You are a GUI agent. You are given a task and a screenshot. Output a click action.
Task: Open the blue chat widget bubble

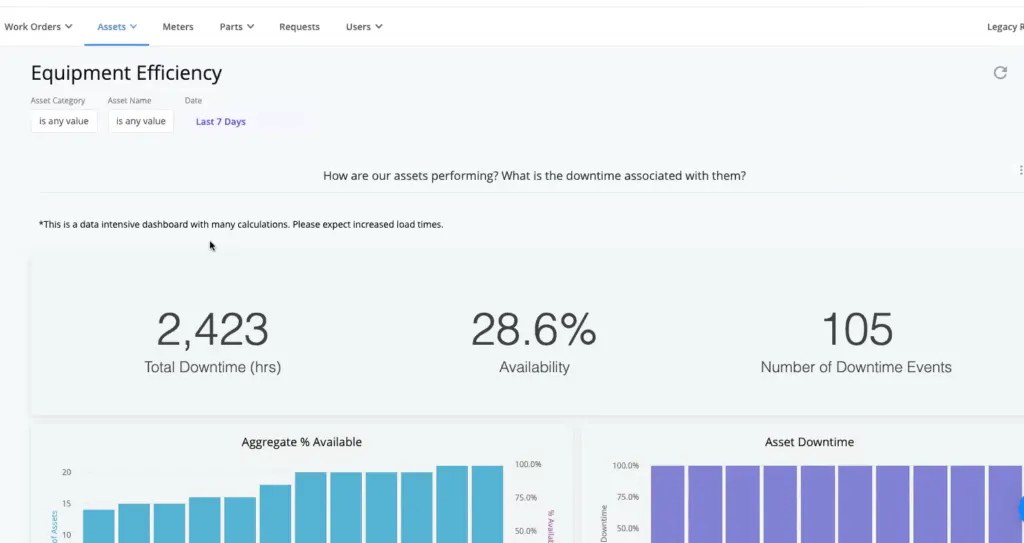tap(1020, 509)
